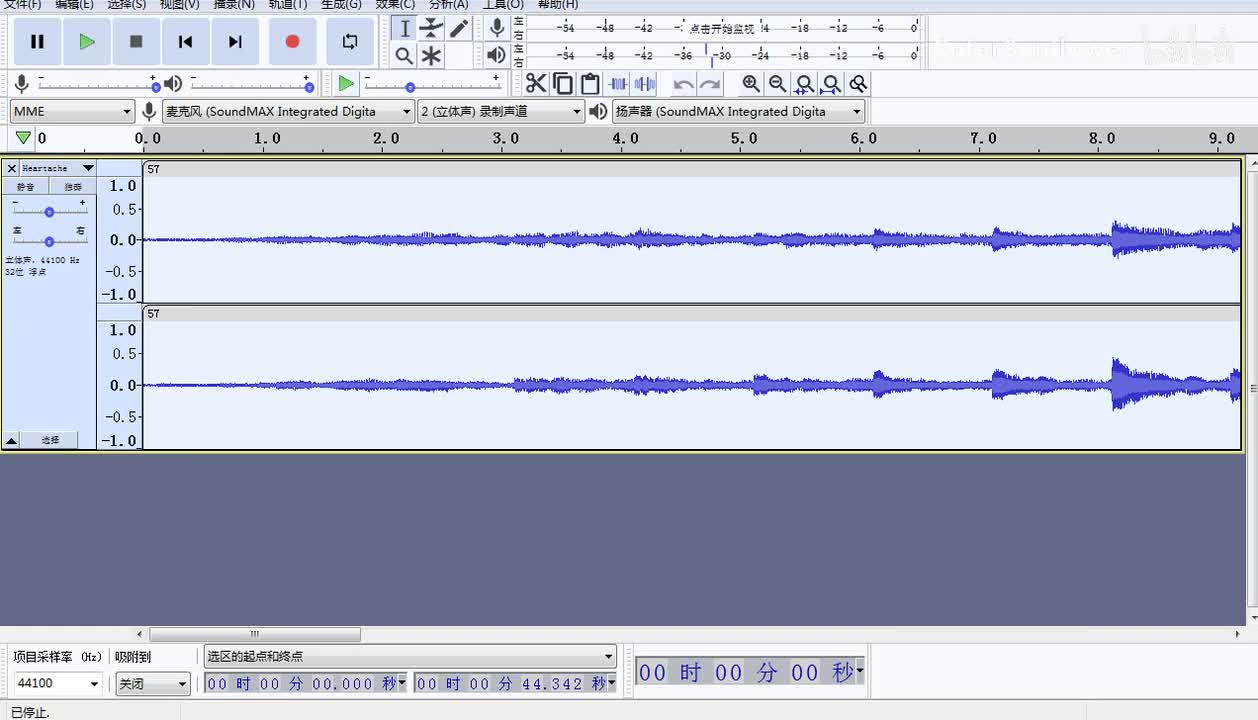Cut selection with the scissors icon
Viewport: 1258px width, 720px height.
[x=536, y=84]
